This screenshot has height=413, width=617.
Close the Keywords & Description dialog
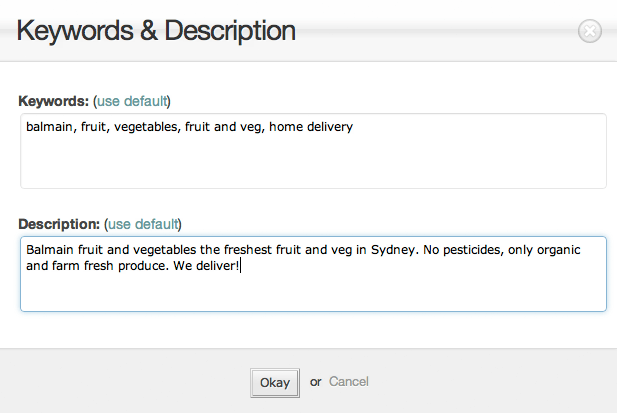pos(589,31)
